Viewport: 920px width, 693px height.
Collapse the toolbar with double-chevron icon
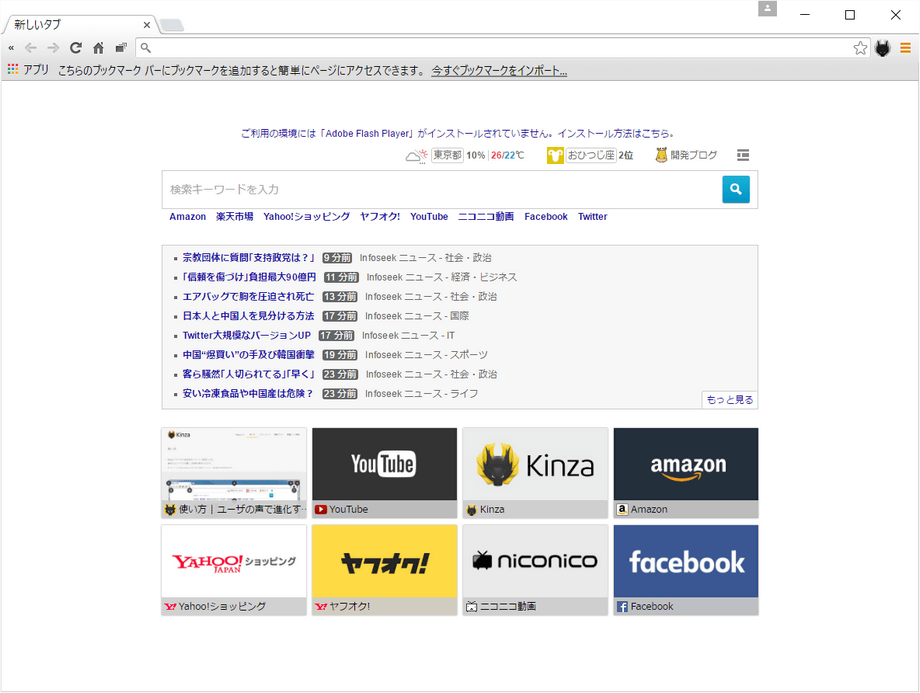11,48
